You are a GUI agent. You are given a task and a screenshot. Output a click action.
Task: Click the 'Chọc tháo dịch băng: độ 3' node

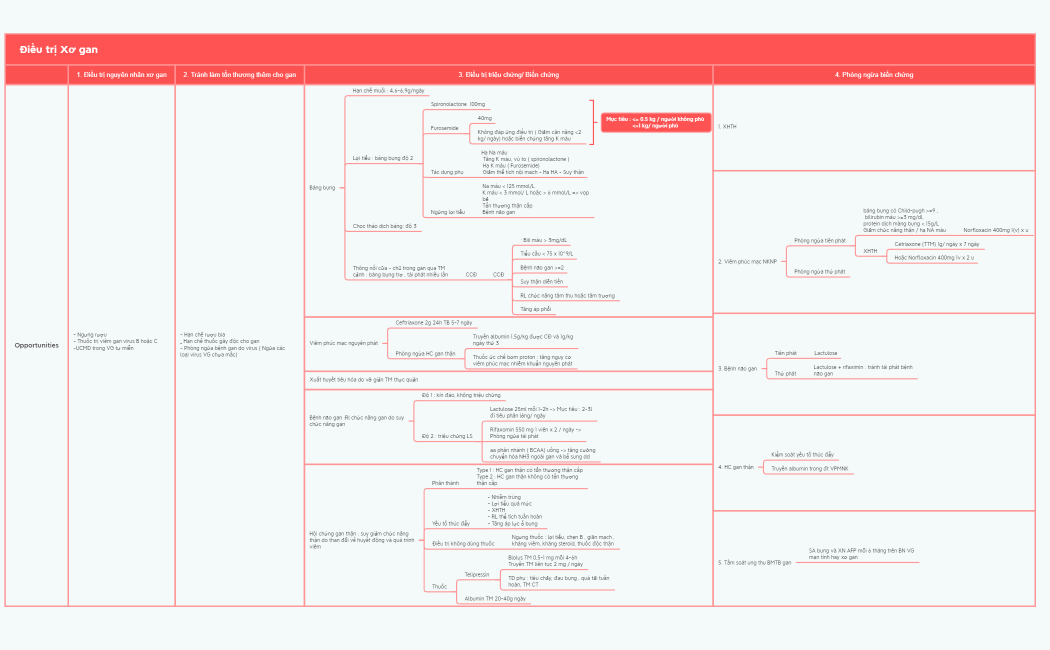(x=384, y=226)
